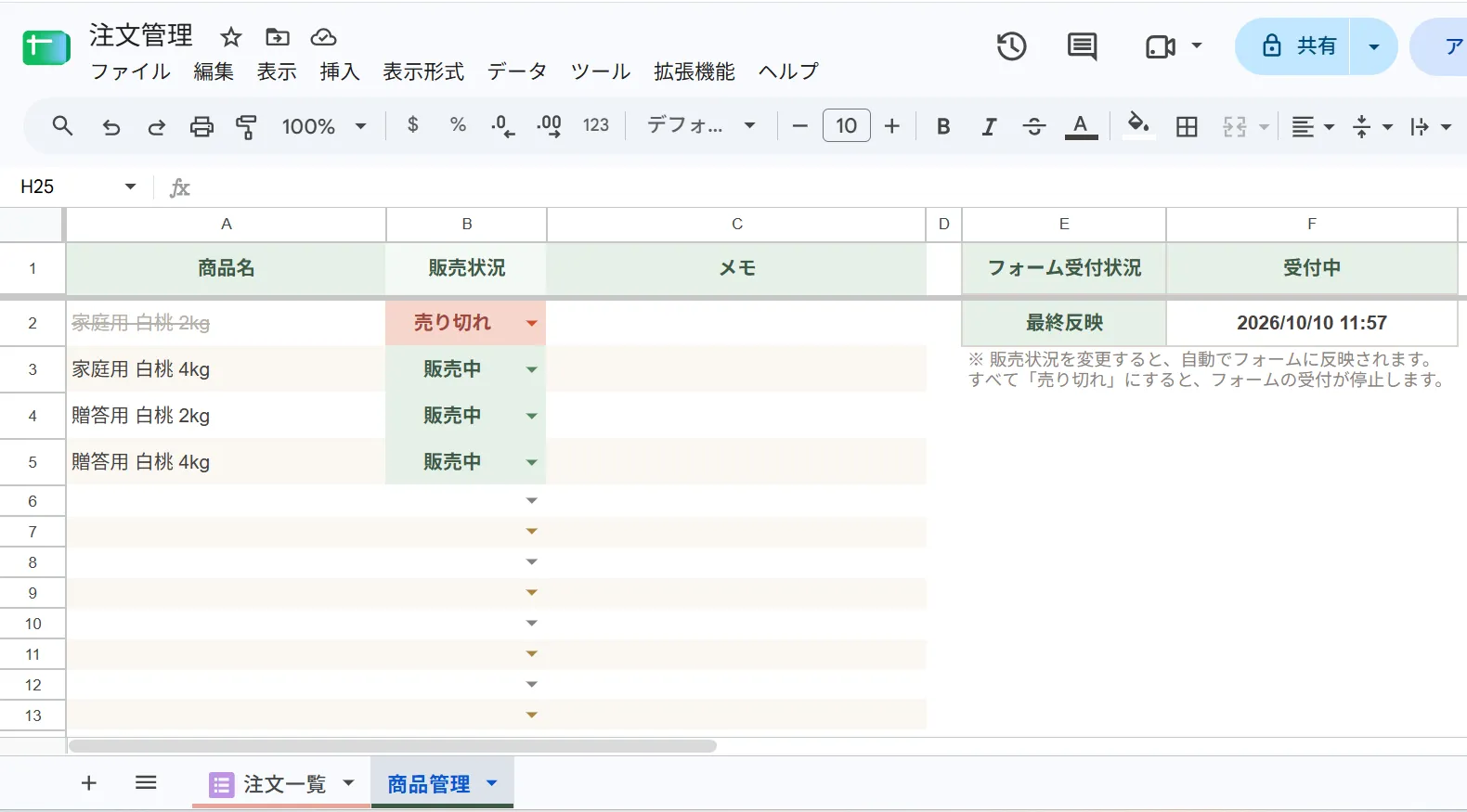Open the text color picker
Viewport: 1467px width, 812px height.
tap(1081, 126)
